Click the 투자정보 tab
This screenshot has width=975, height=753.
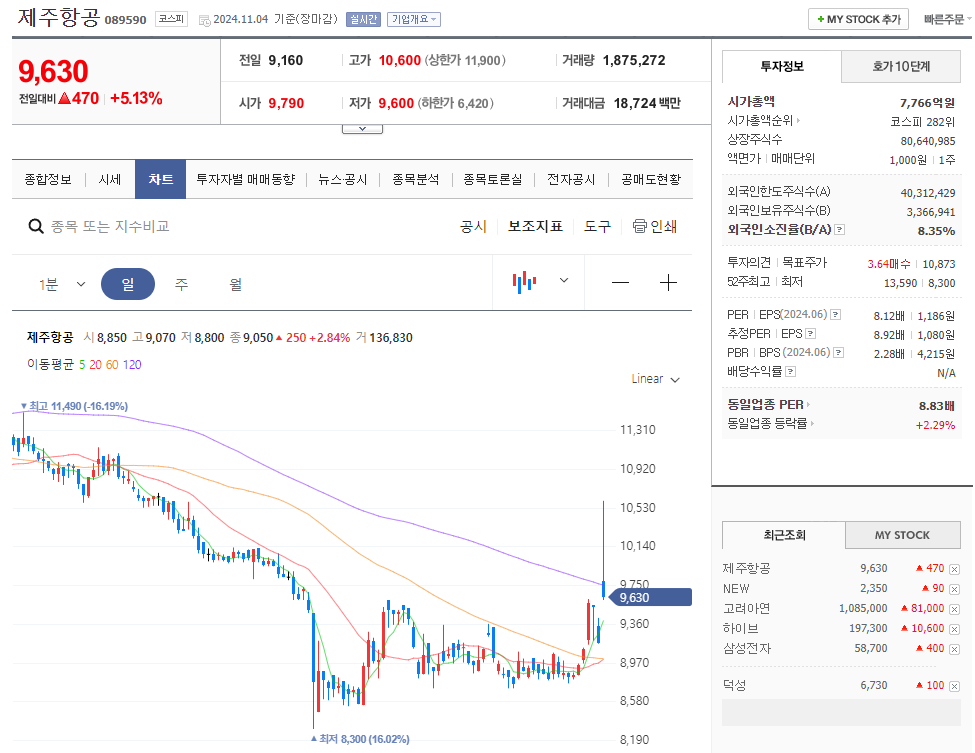point(782,67)
